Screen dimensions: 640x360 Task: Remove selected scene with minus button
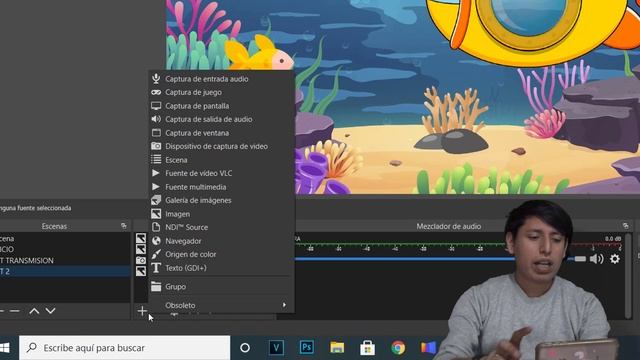tap(15, 311)
